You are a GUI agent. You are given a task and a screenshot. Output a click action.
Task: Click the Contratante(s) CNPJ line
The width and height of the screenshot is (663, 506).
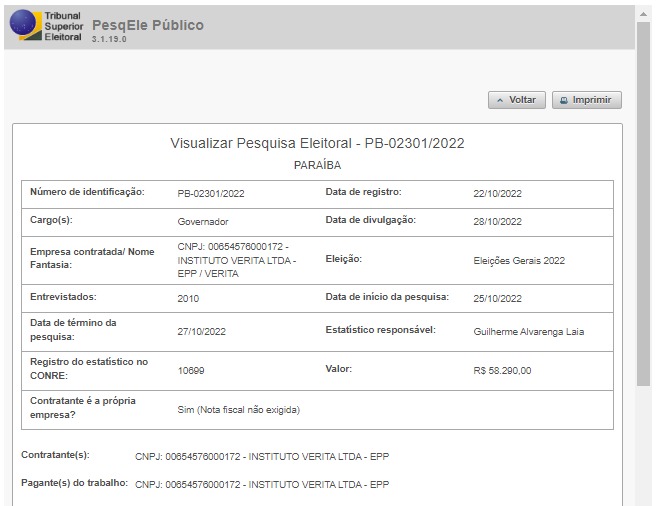(261, 457)
